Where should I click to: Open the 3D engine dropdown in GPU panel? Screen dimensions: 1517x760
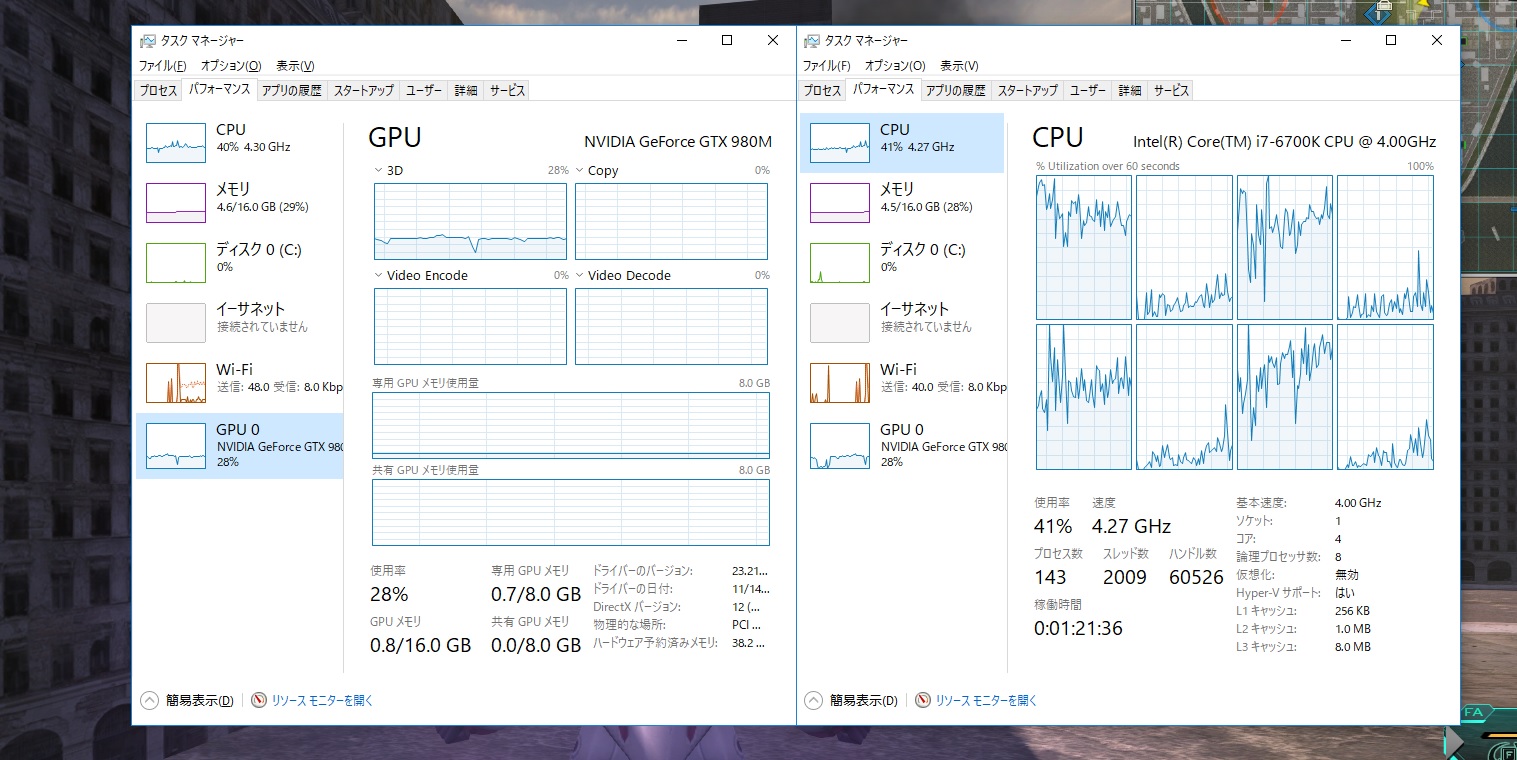[379, 171]
